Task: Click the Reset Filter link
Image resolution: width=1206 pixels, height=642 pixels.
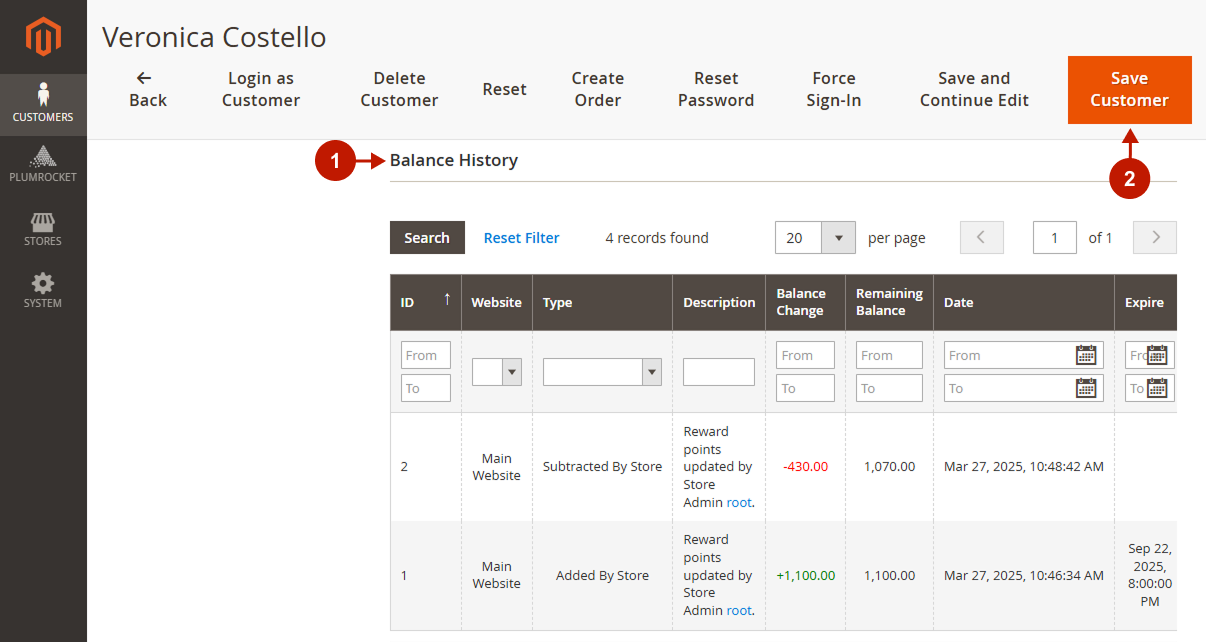Action: click(x=521, y=238)
